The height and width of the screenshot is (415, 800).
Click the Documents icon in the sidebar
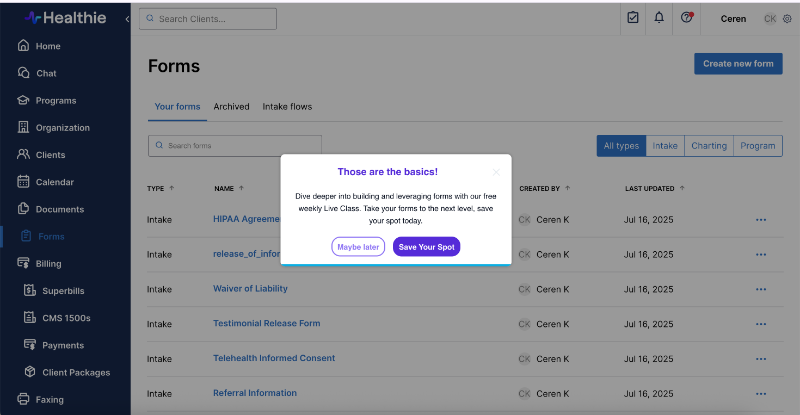23,208
